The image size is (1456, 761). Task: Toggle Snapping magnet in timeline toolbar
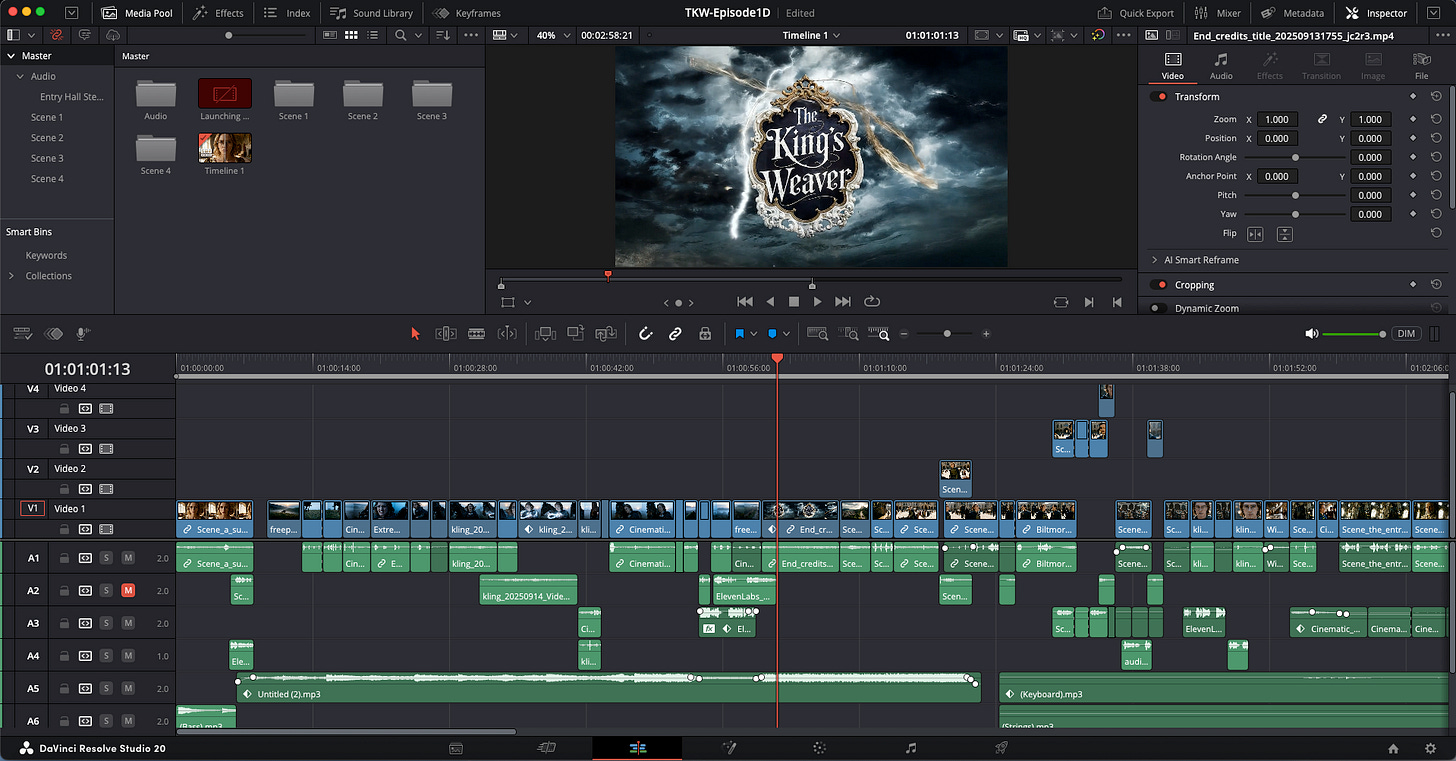(646, 334)
